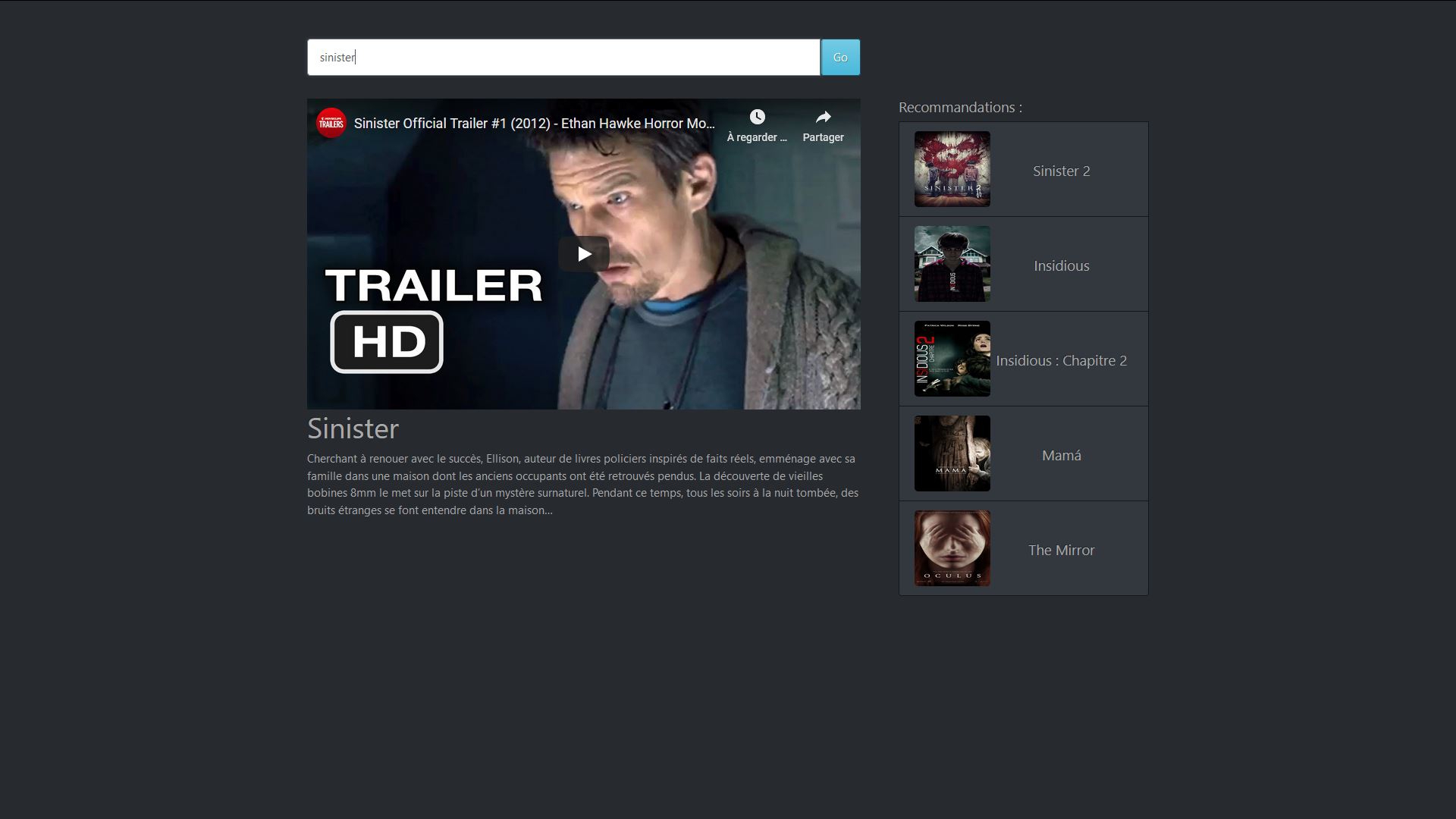Click the Sinister movie heading
Viewport: 1456px width, 819px height.
[x=353, y=428]
